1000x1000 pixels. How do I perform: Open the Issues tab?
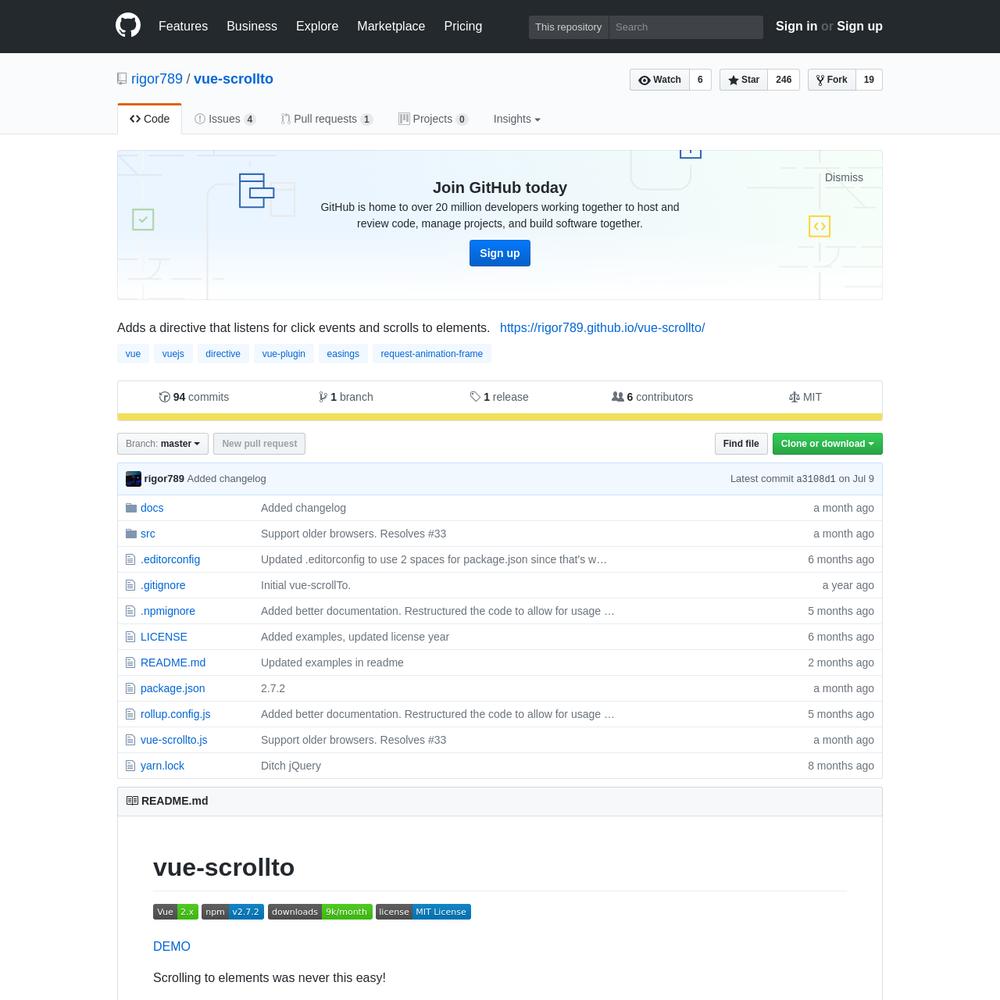coord(225,119)
